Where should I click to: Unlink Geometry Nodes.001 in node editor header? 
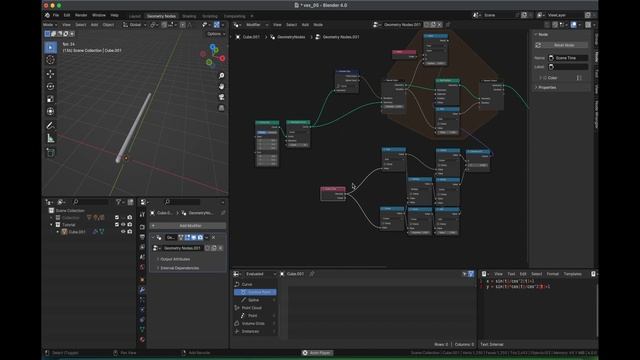440,25
